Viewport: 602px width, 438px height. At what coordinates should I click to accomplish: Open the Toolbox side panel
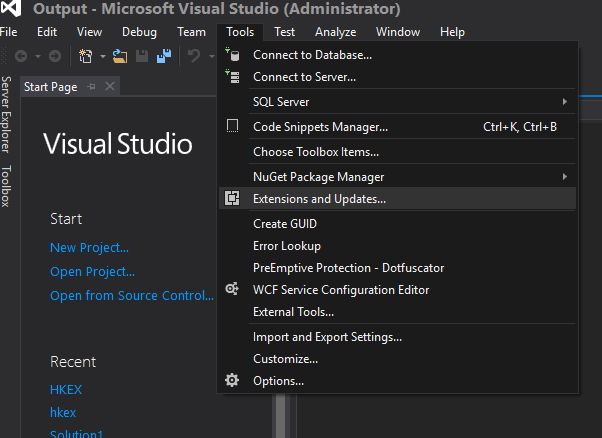tap(7, 186)
